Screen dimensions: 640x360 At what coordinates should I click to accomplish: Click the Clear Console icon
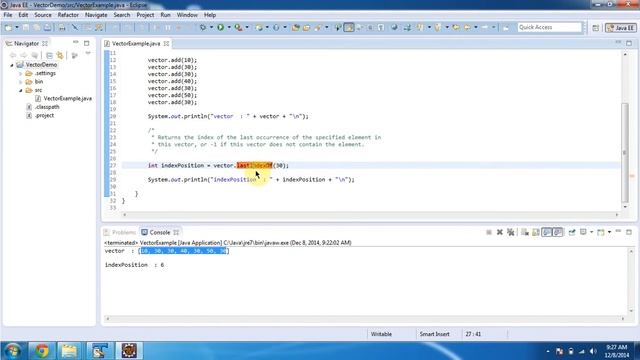coord(525,232)
